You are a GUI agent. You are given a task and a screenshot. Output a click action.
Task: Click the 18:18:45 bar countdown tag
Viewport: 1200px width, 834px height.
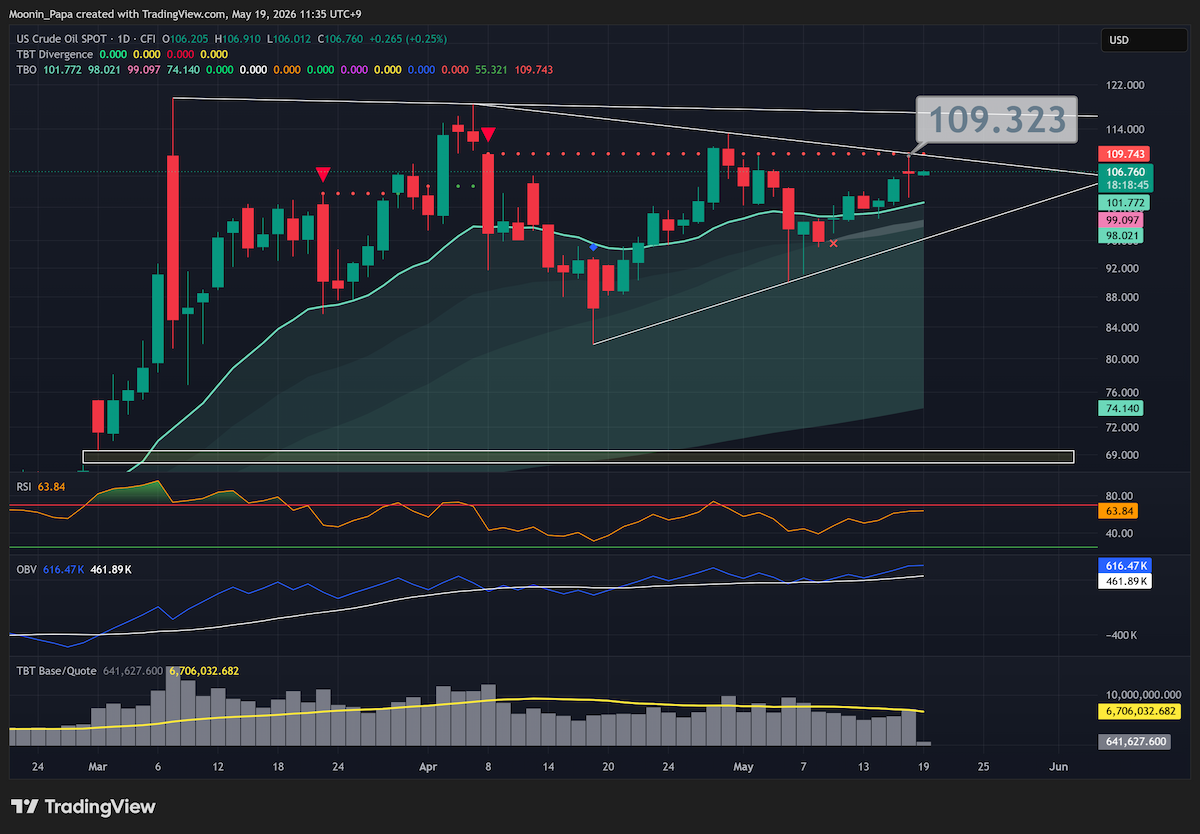(x=1127, y=185)
